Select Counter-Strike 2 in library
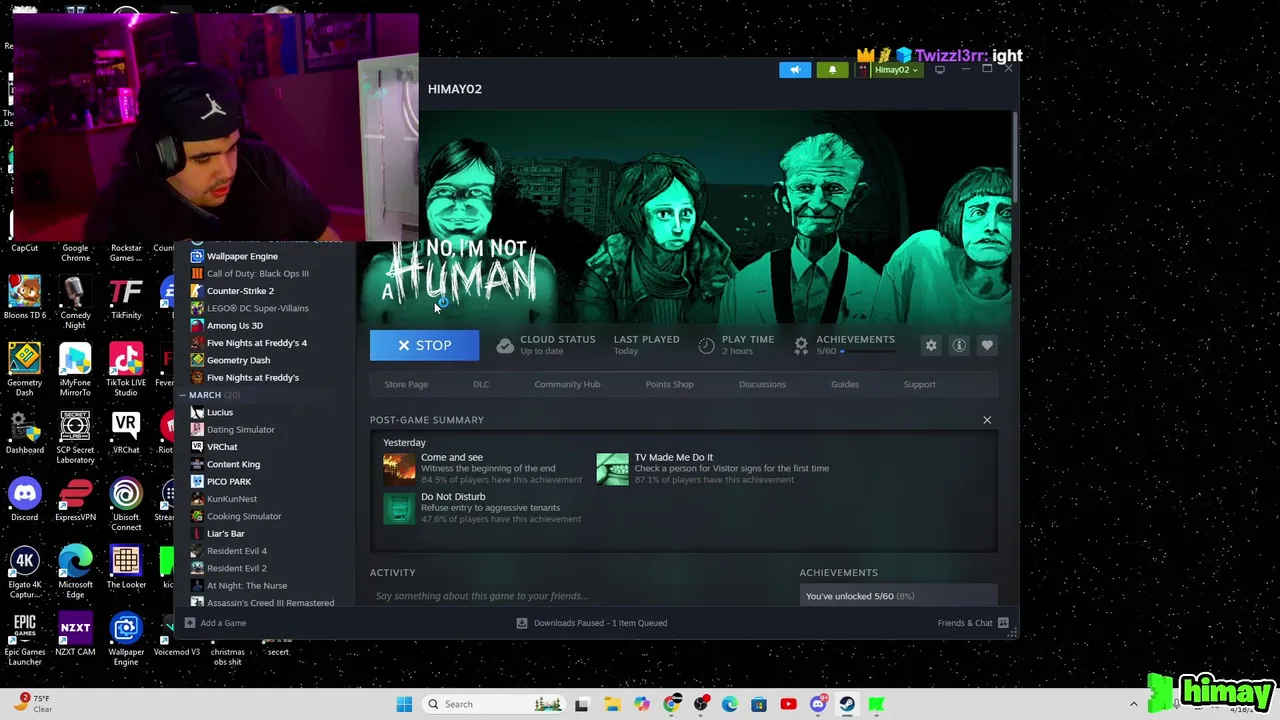 tap(240, 291)
